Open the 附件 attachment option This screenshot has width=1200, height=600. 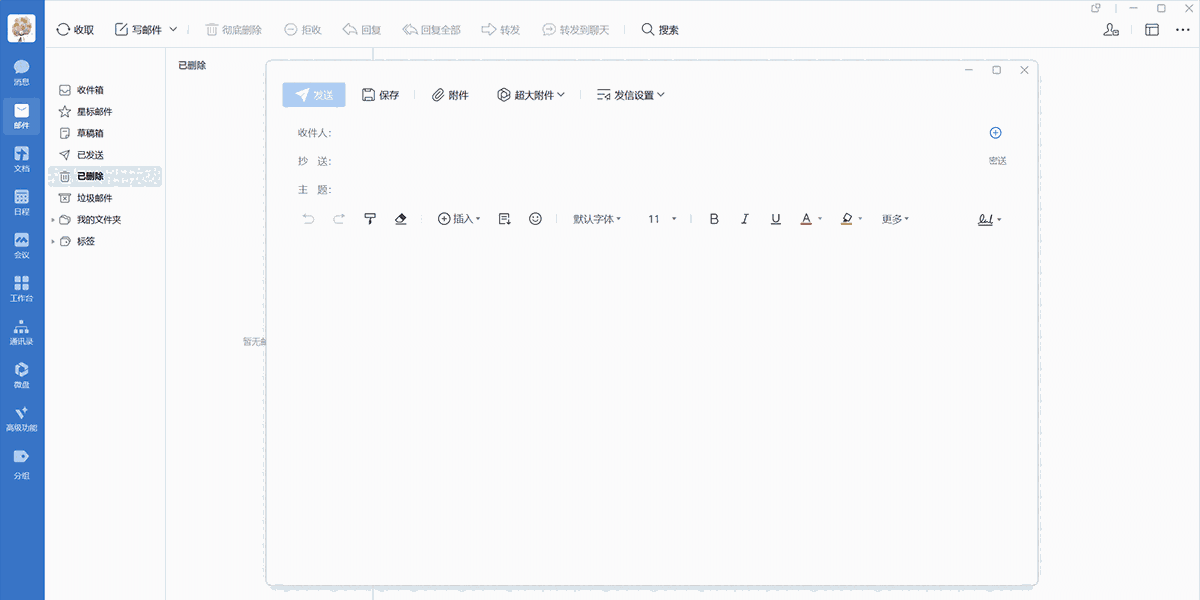tap(450, 94)
